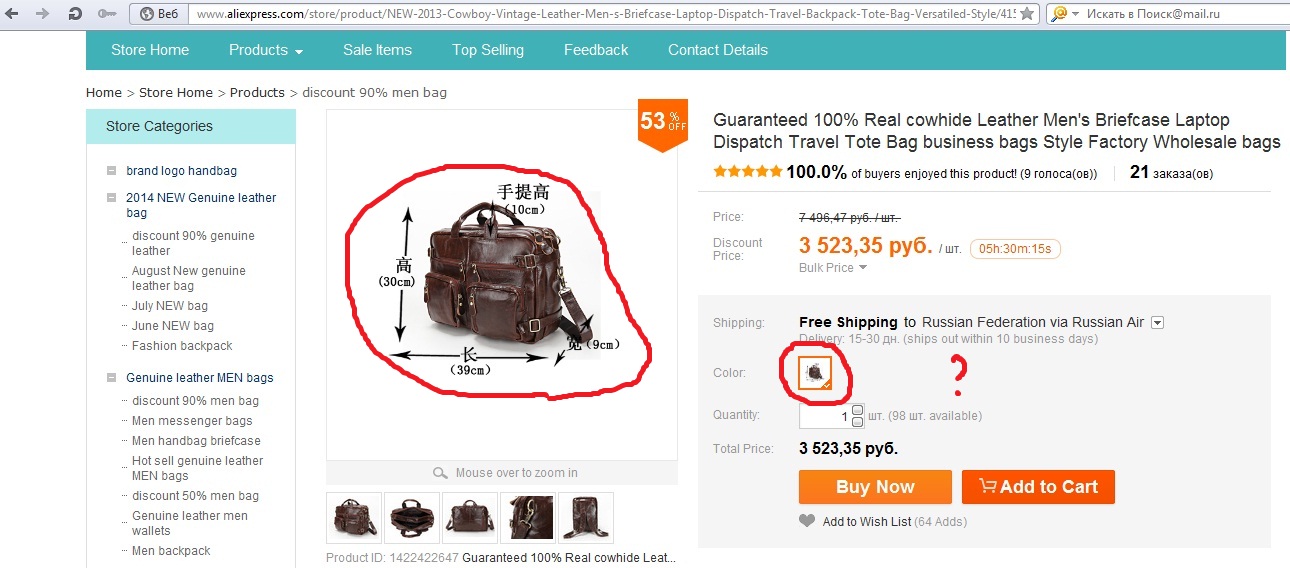Open the shipping method dropdown arrow
The width and height of the screenshot is (1290, 568).
click(x=1158, y=323)
